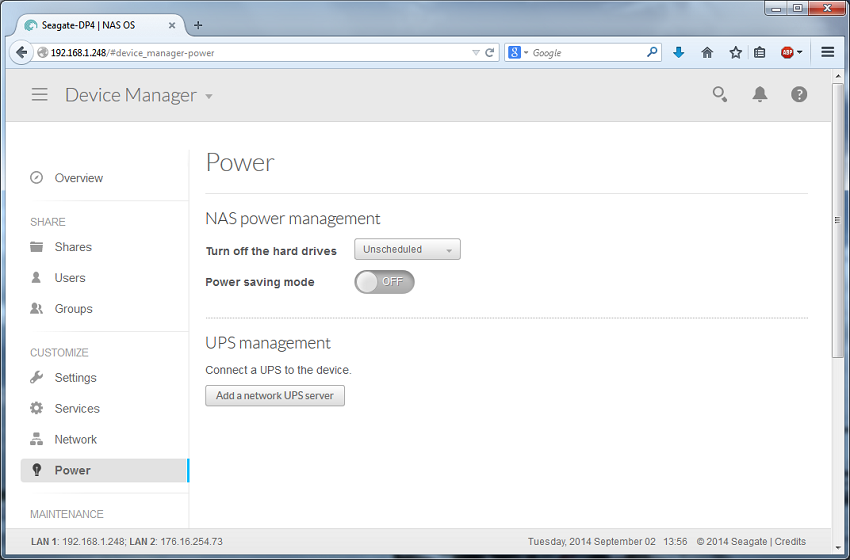Open notifications bell icon
The height and width of the screenshot is (560, 850).
(759, 94)
